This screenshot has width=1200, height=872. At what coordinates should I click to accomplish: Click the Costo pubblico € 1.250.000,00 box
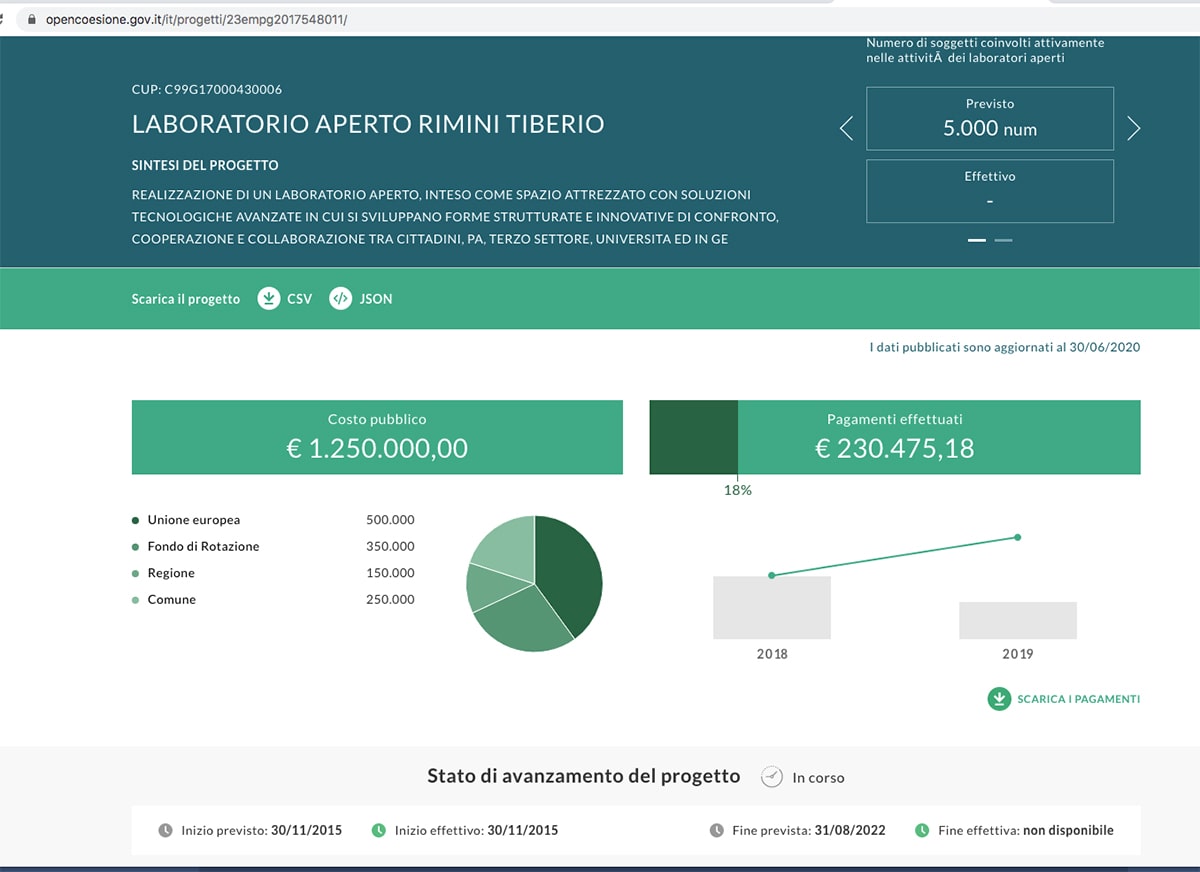pos(377,437)
